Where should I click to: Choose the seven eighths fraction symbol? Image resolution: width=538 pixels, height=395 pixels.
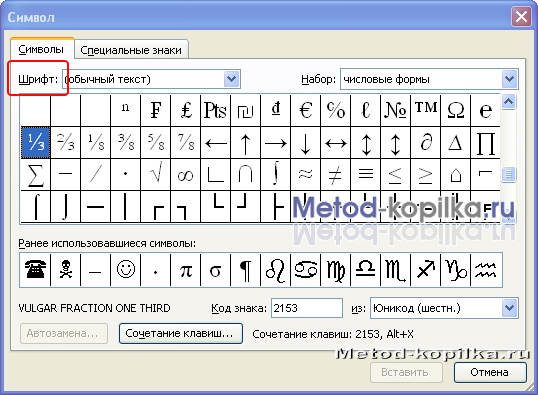[x=186, y=142]
